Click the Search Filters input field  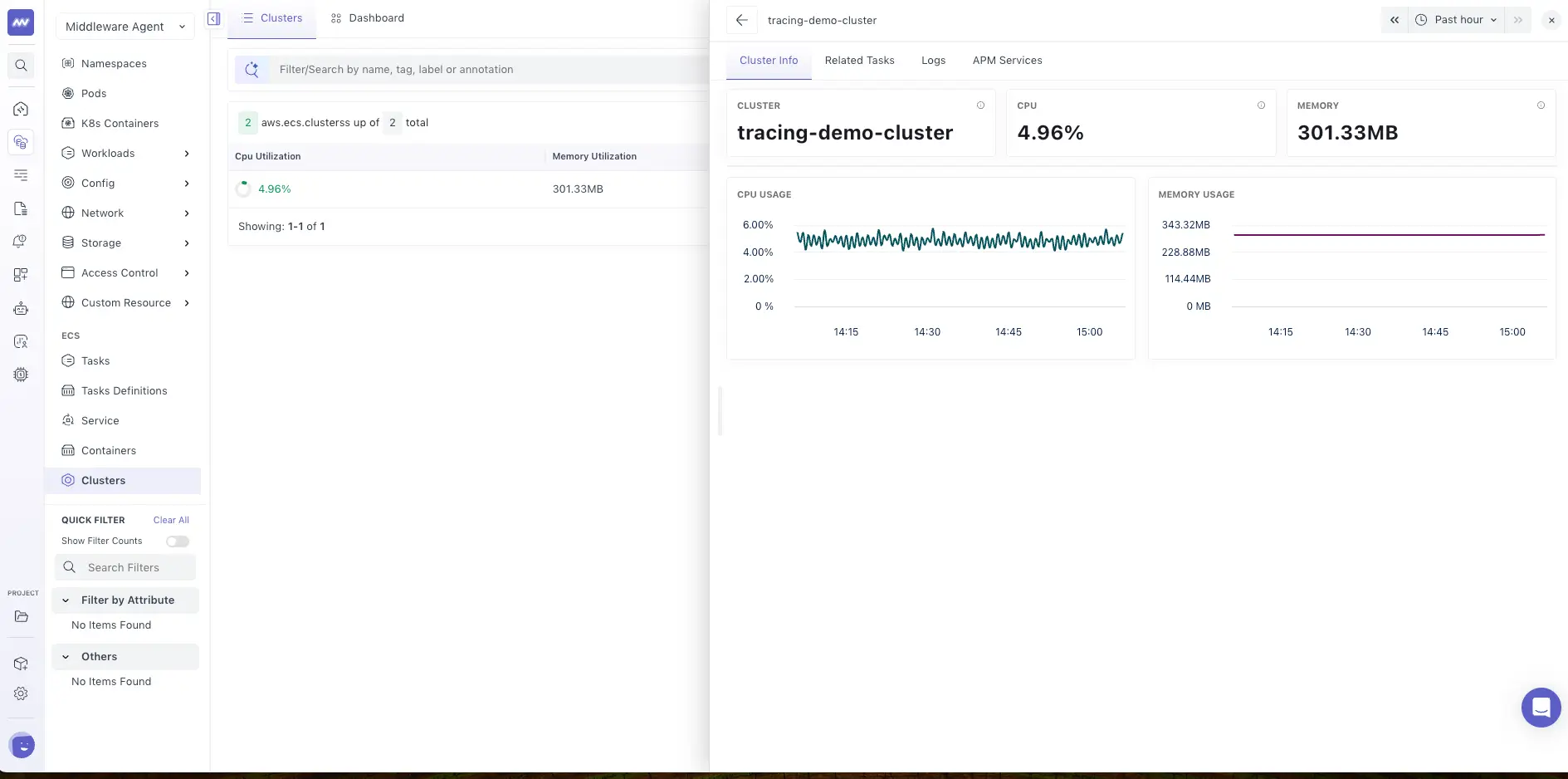point(125,568)
